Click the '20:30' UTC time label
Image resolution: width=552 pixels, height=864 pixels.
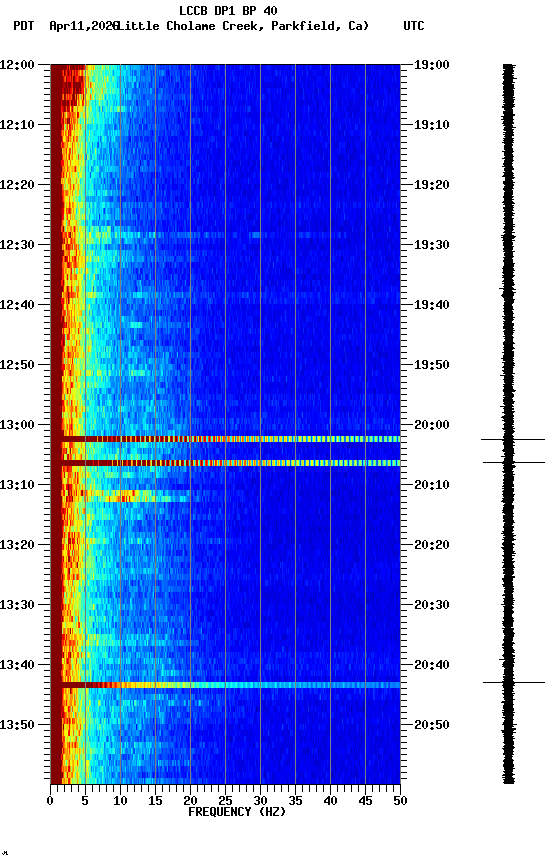(432, 606)
